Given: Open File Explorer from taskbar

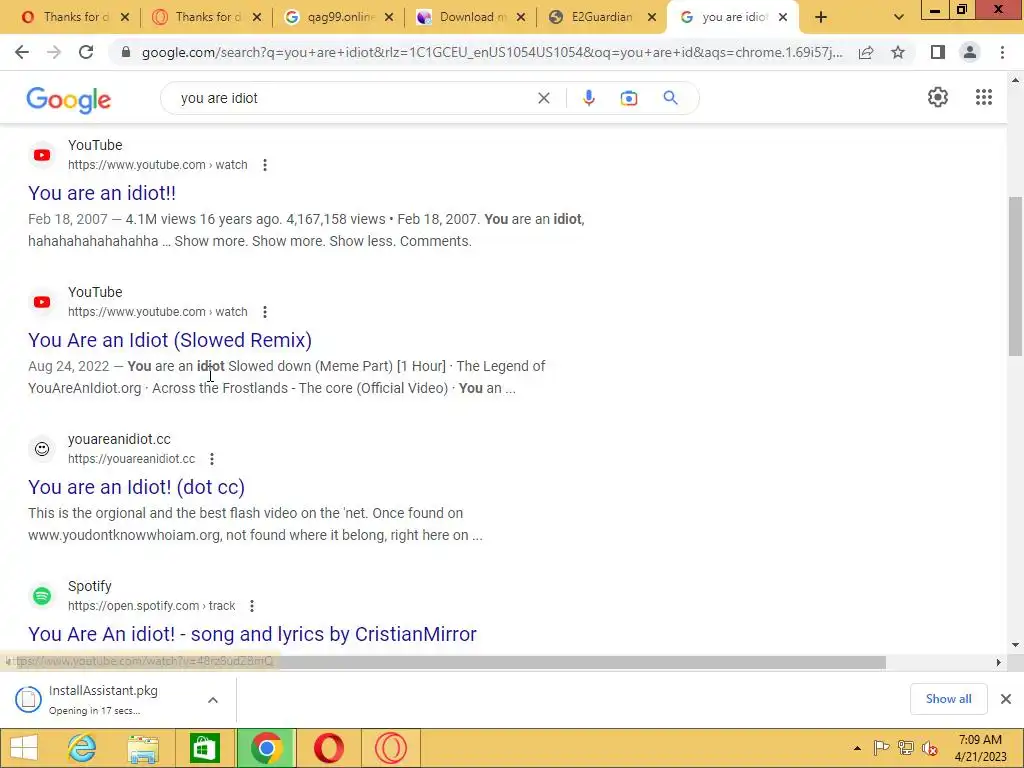Looking at the screenshot, I should 143,748.
